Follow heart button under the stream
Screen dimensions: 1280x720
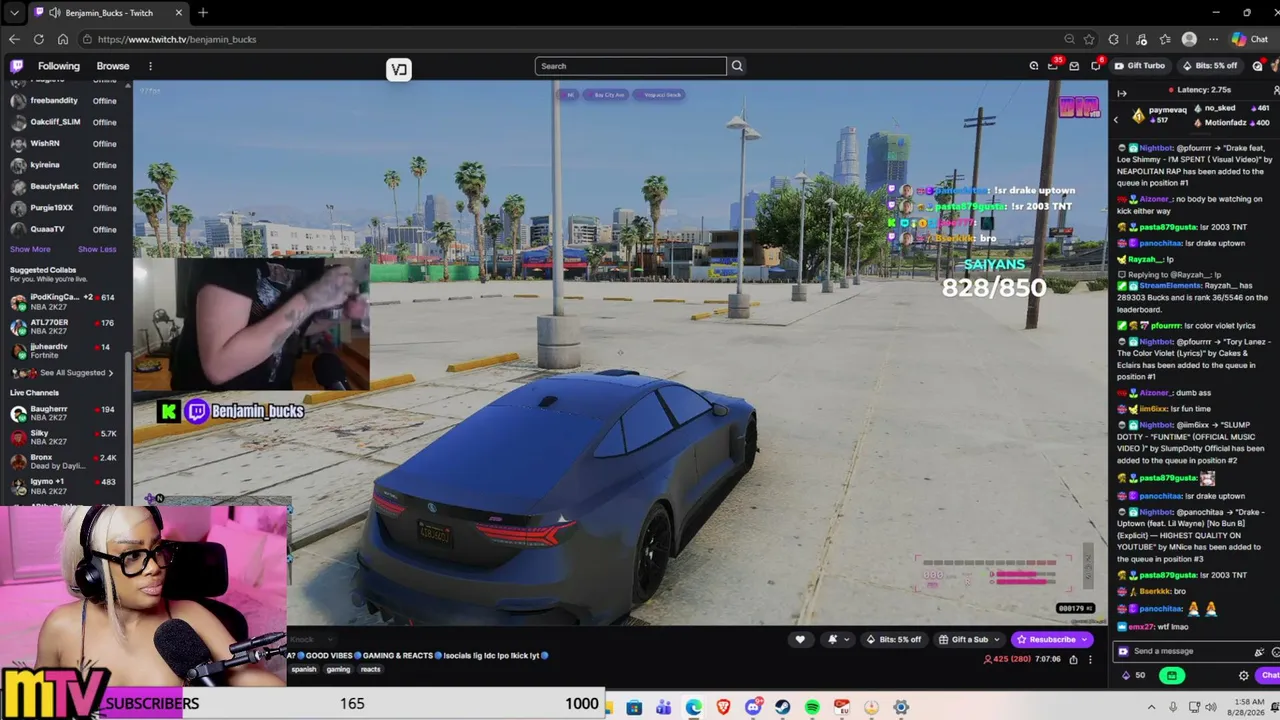click(799, 640)
